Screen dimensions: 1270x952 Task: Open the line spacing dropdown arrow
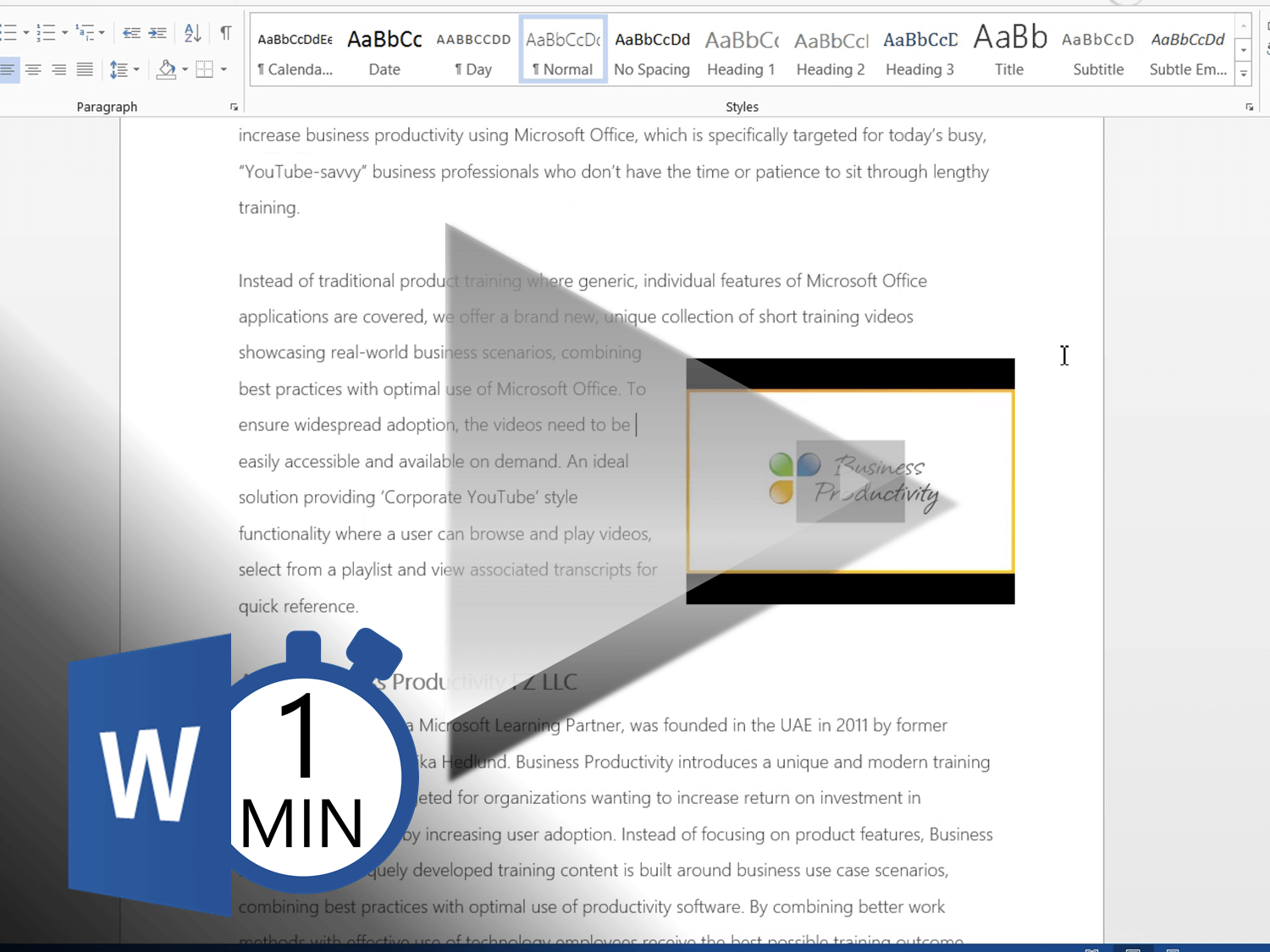[136, 69]
